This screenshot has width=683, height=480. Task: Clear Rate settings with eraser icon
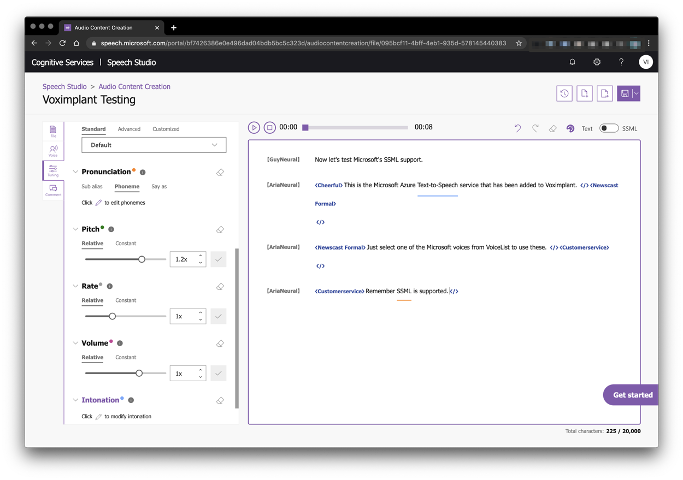point(220,287)
